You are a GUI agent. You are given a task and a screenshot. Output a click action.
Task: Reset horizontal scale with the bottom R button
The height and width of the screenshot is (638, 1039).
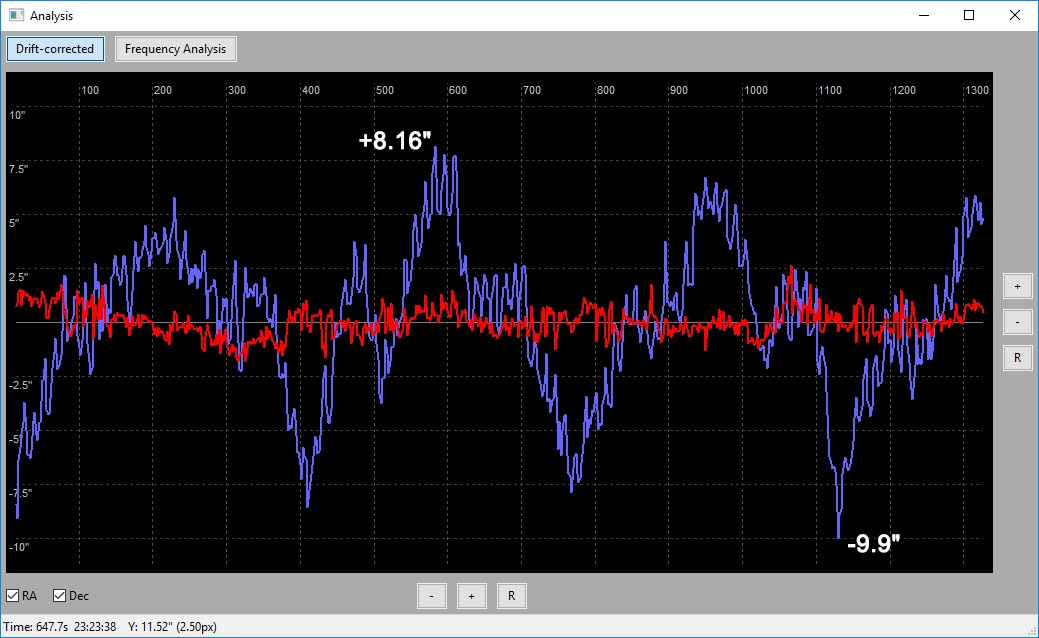(x=511, y=596)
